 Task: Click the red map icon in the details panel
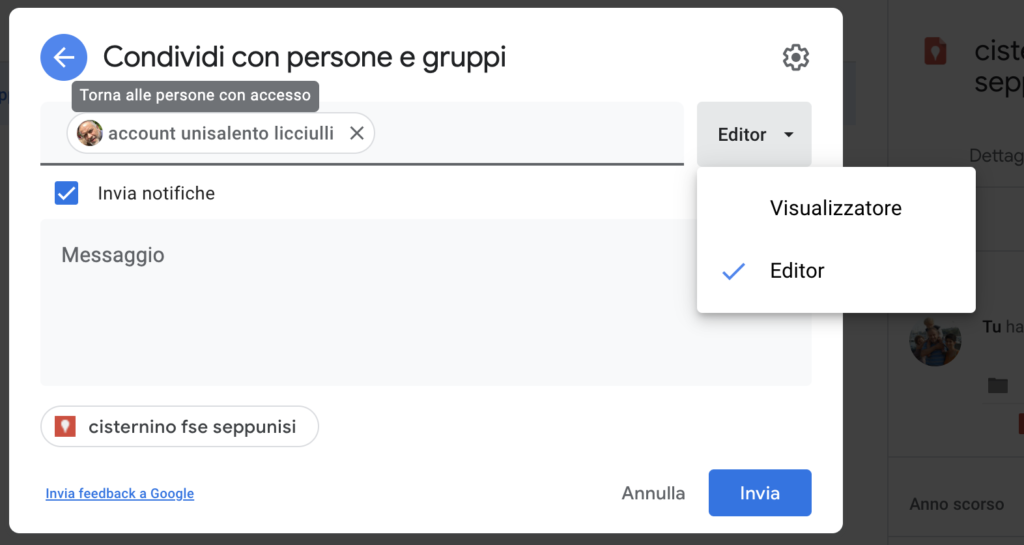click(x=935, y=51)
